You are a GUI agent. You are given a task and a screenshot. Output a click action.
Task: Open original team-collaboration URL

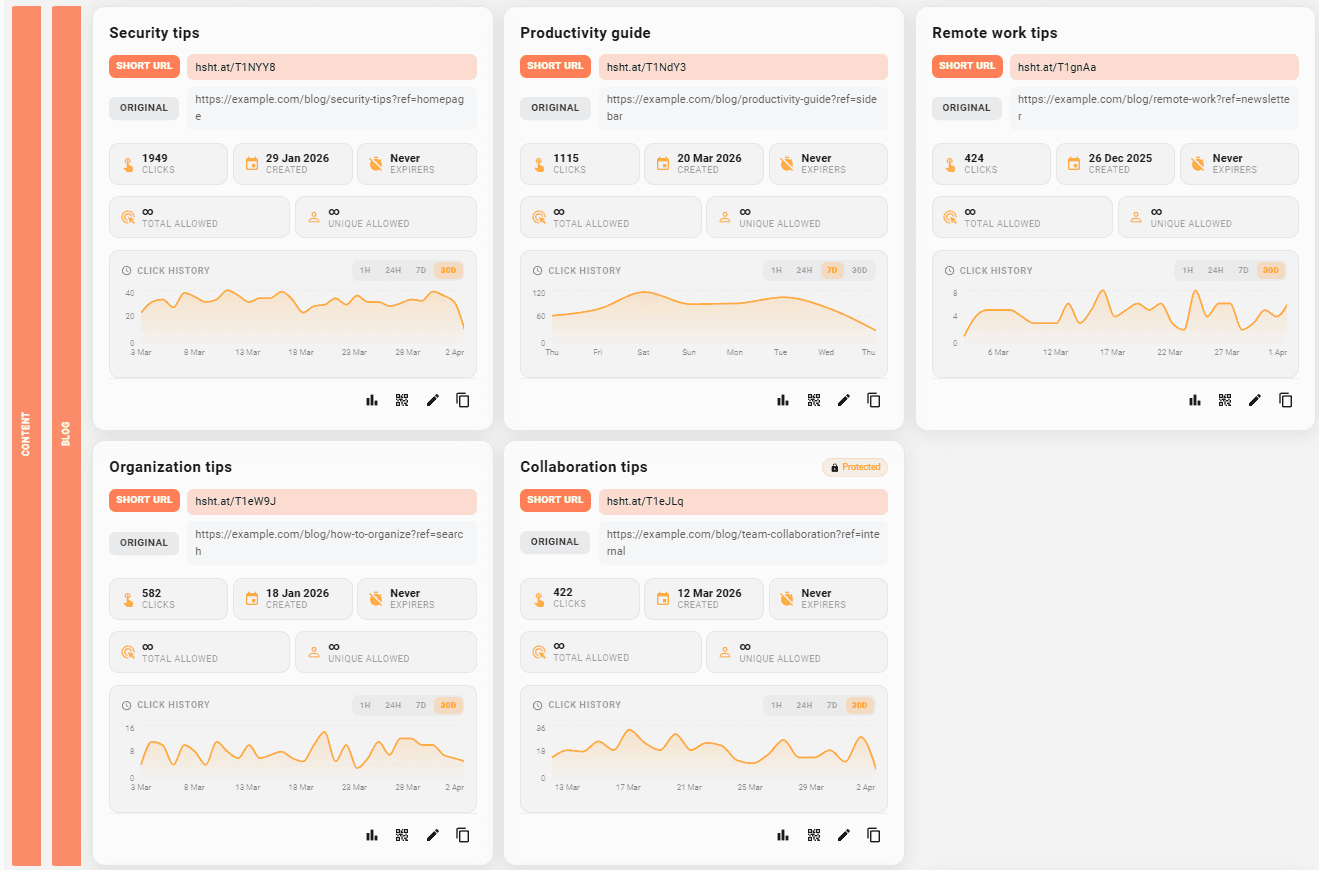coord(742,542)
